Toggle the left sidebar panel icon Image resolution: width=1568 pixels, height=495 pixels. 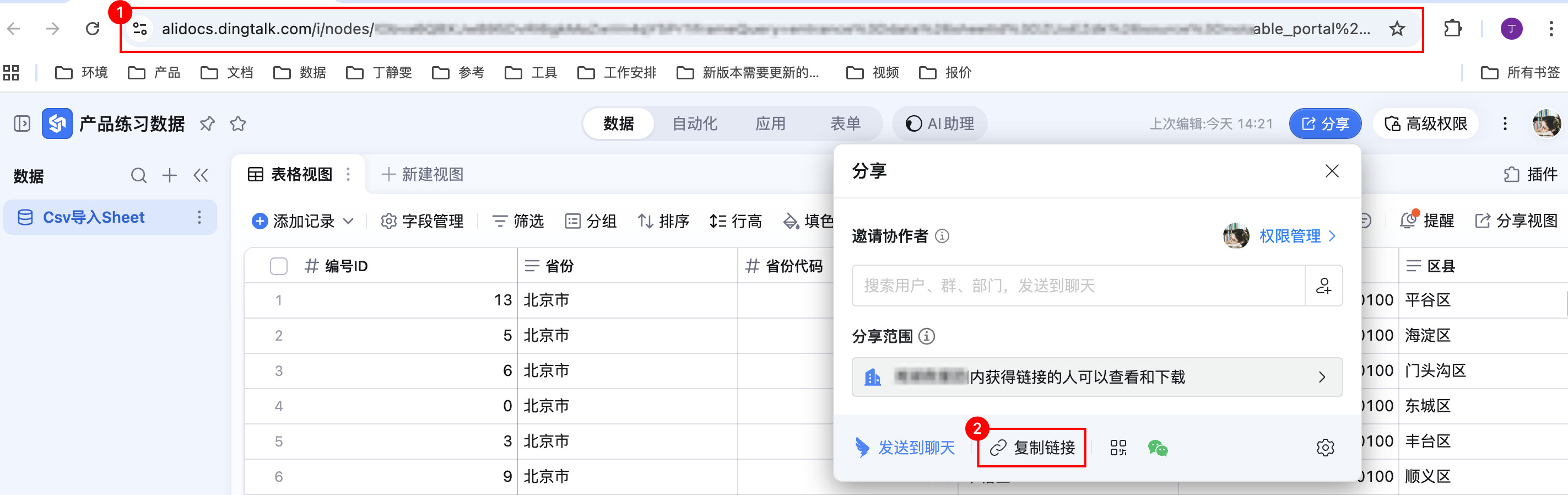coord(22,124)
